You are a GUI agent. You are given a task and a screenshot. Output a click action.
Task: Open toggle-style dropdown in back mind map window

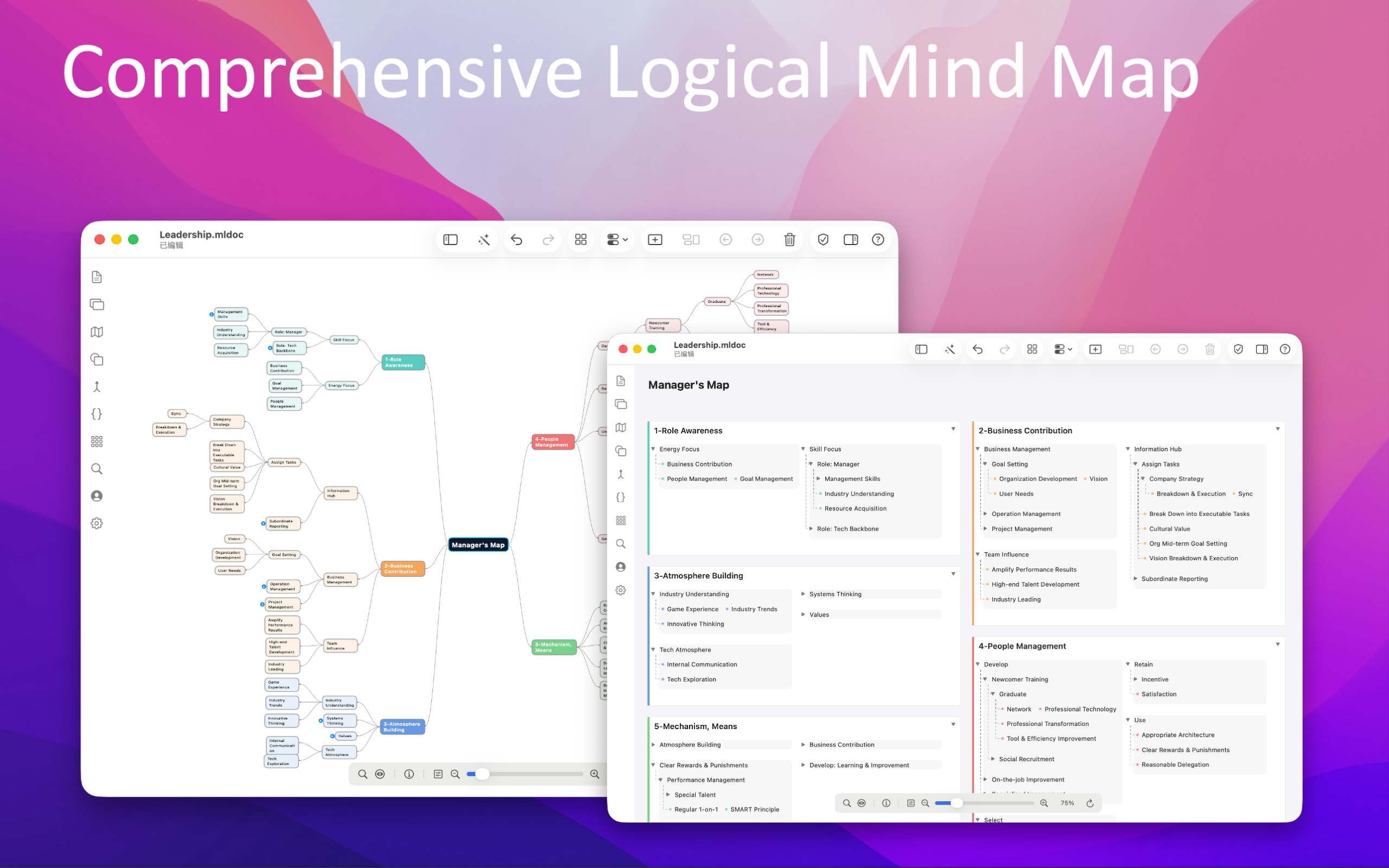point(617,239)
